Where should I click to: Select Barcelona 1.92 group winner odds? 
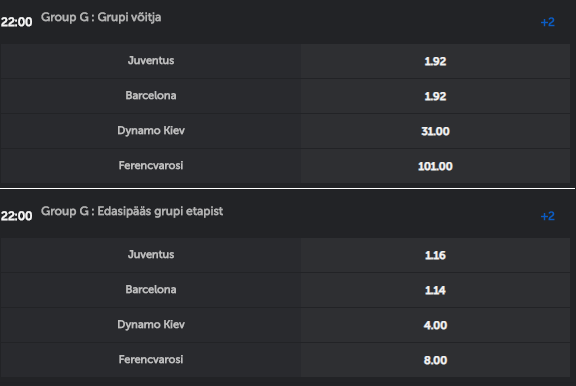point(435,96)
